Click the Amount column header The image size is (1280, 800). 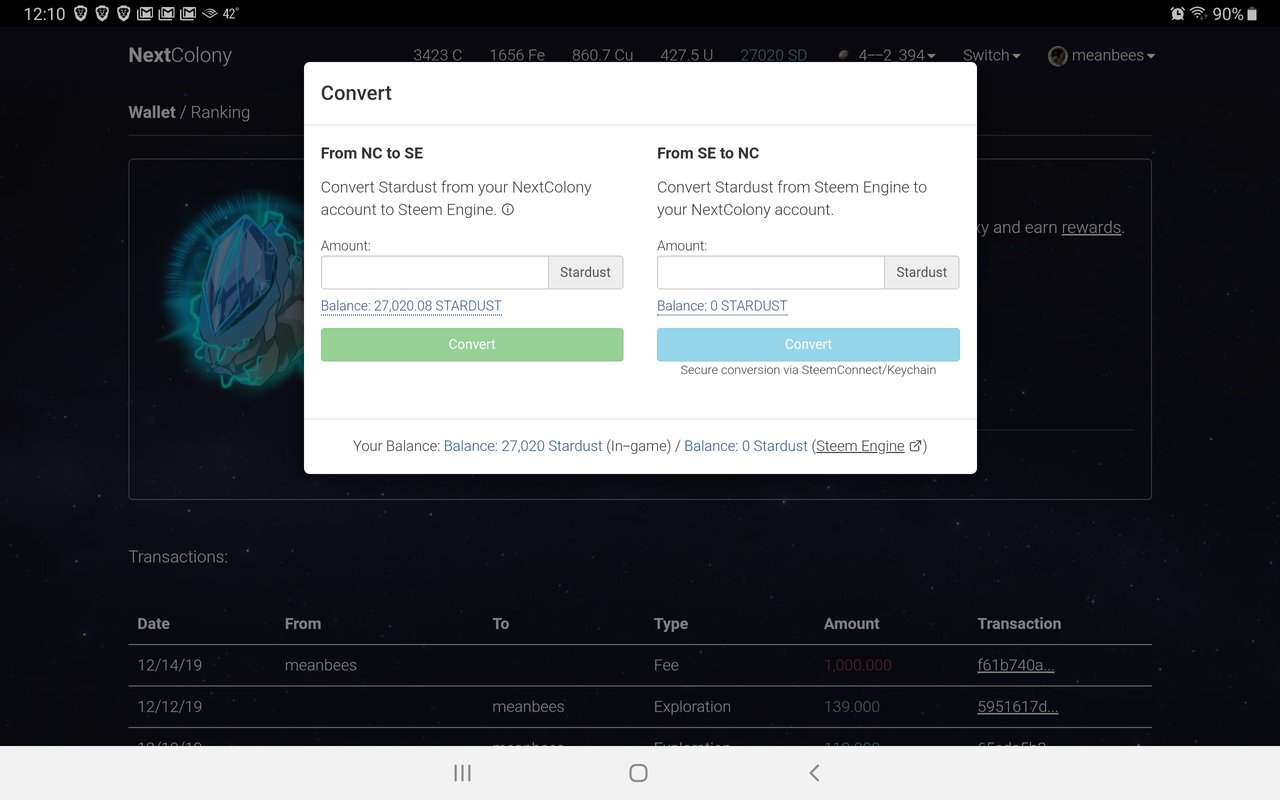[x=852, y=623]
